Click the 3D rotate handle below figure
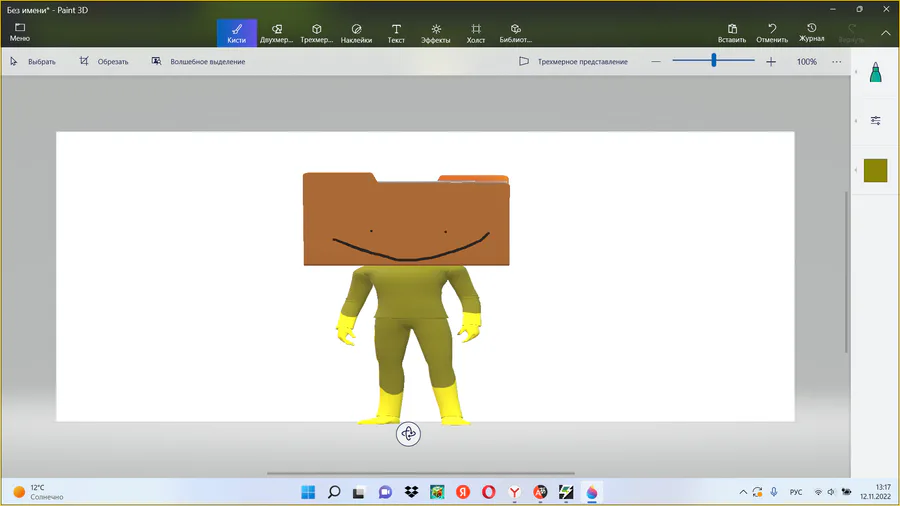Image resolution: width=900 pixels, height=506 pixels. point(408,434)
